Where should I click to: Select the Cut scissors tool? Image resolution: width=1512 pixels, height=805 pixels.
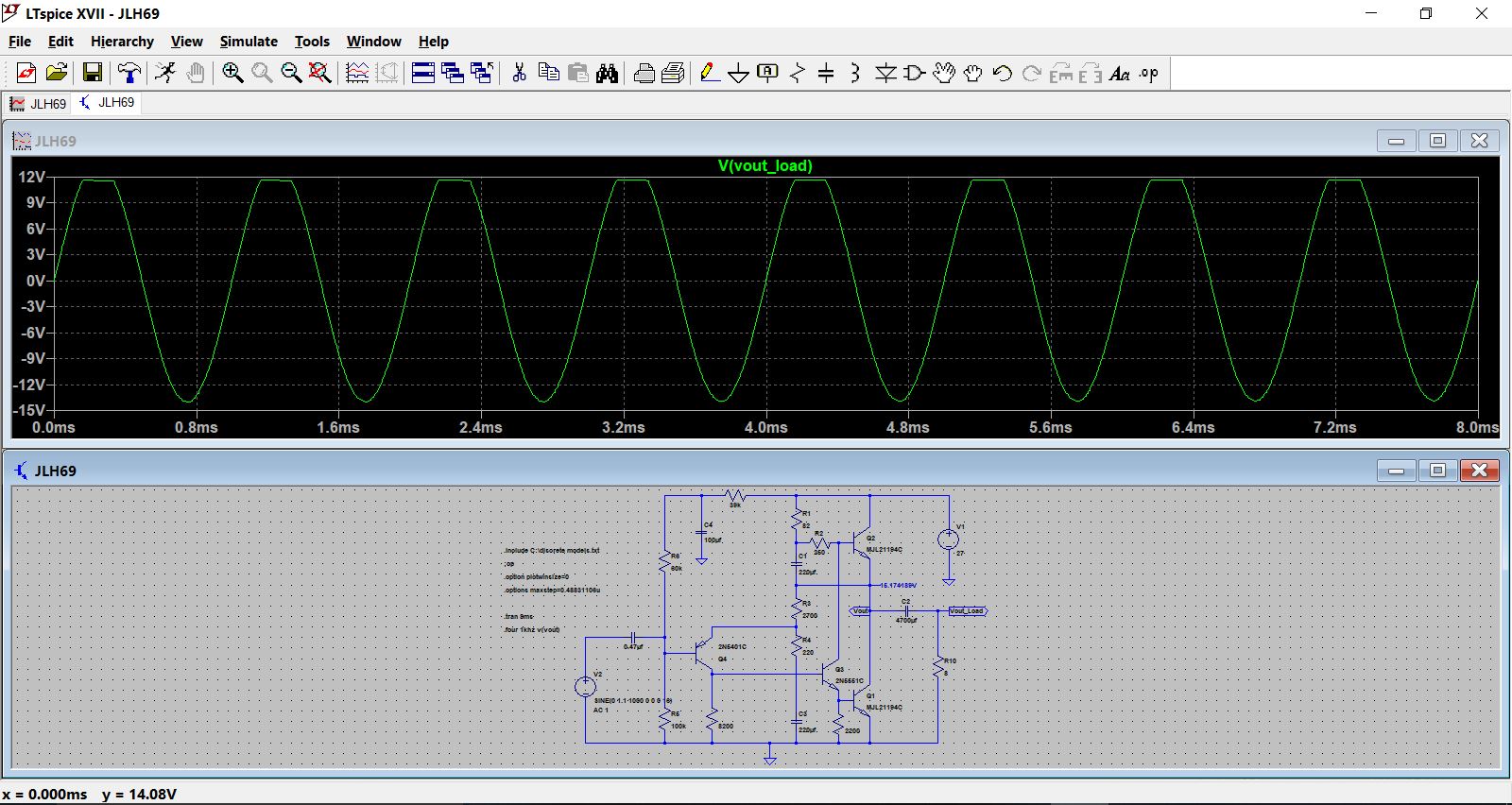tap(519, 73)
